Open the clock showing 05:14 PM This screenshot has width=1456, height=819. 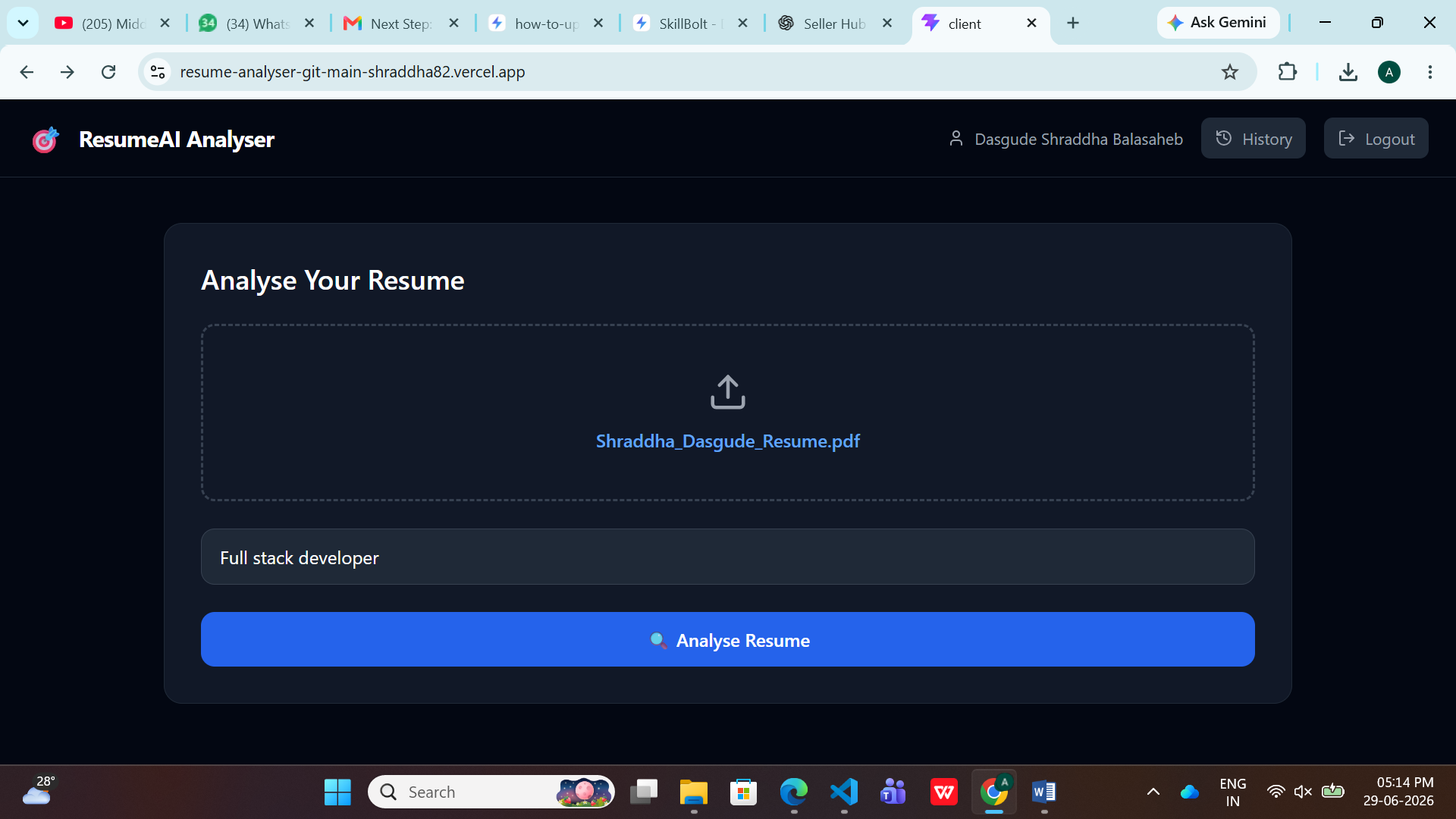1398,792
